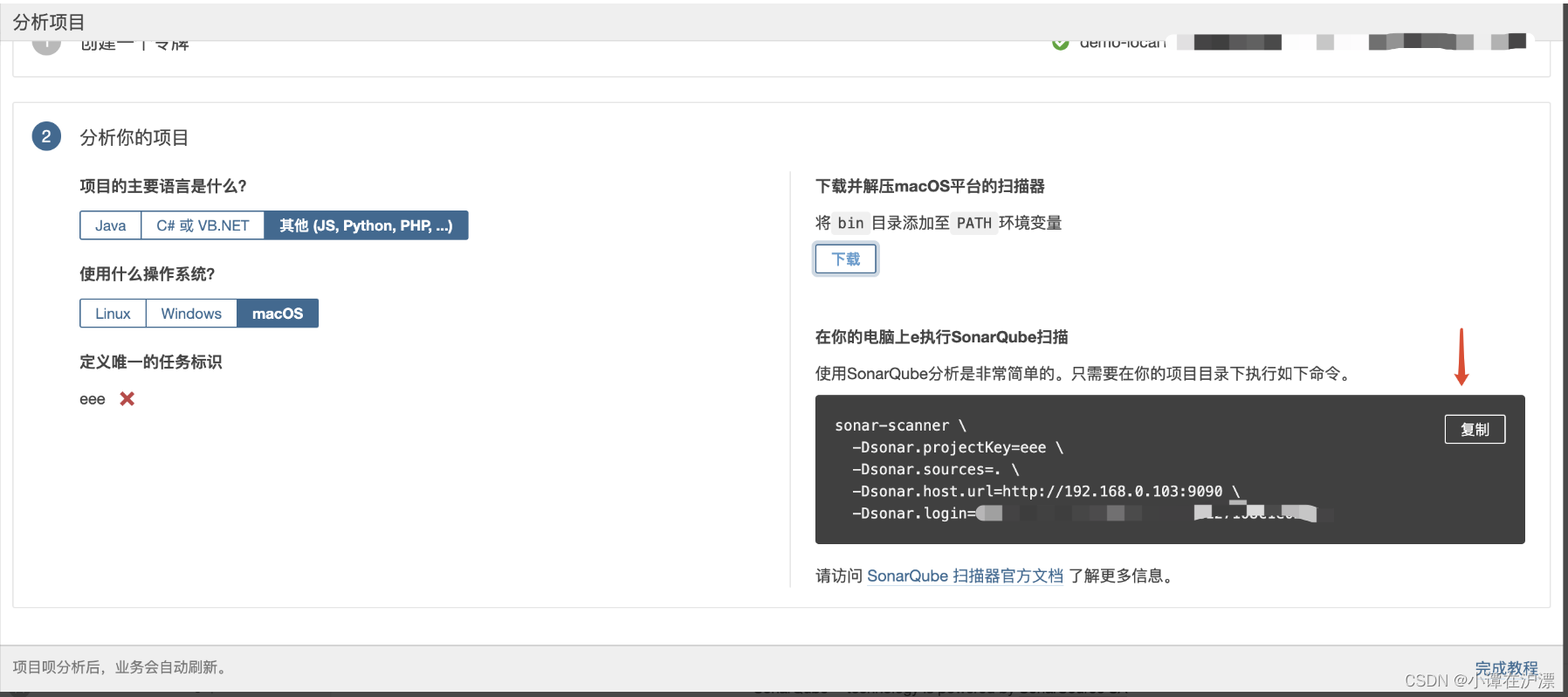Download the macOS scanner via 下载 button
Viewport: 1568px width, 697px height.
tap(845, 259)
